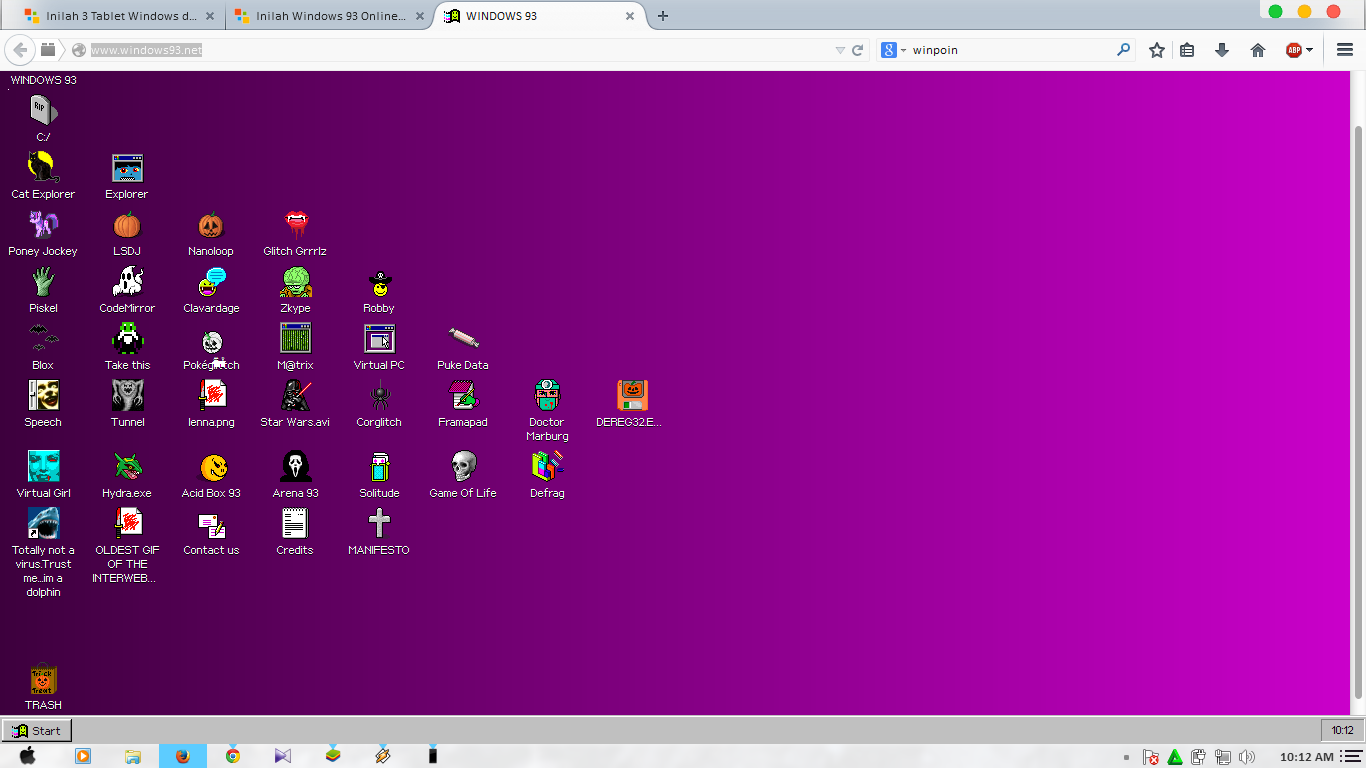Open the Credits document icon
1366x768 pixels.
295,523
